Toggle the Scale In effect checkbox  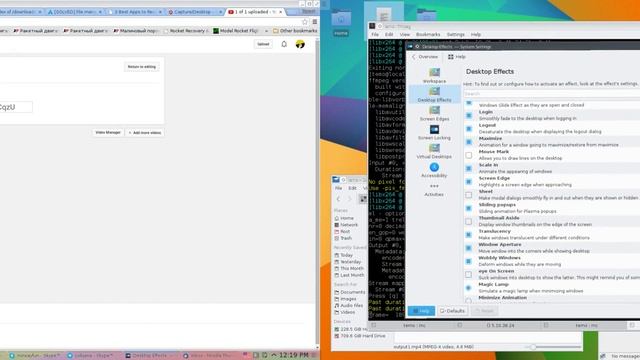[x=469, y=168]
